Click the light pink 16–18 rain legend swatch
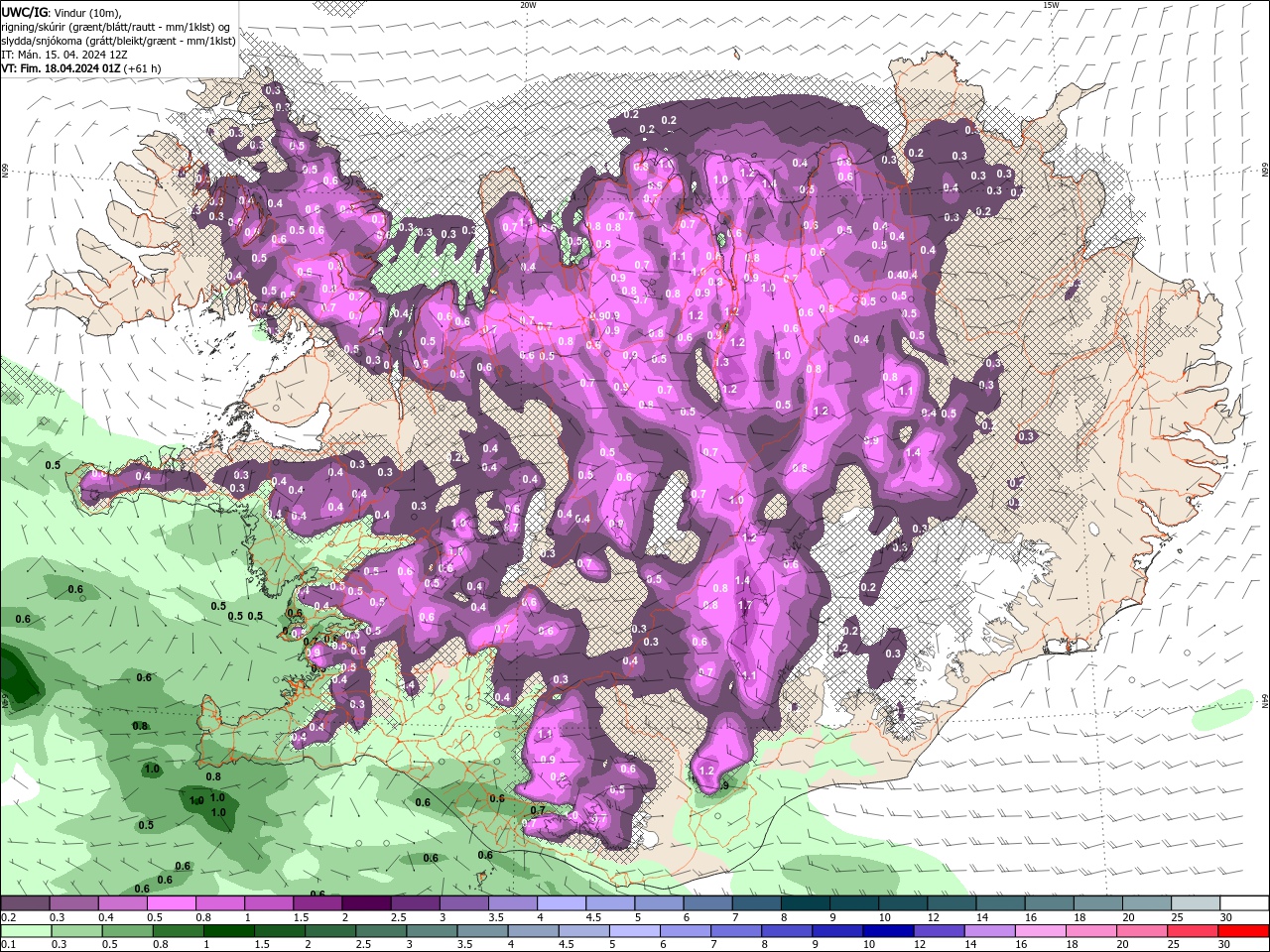The image size is (1270, 952). click(x=1041, y=931)
